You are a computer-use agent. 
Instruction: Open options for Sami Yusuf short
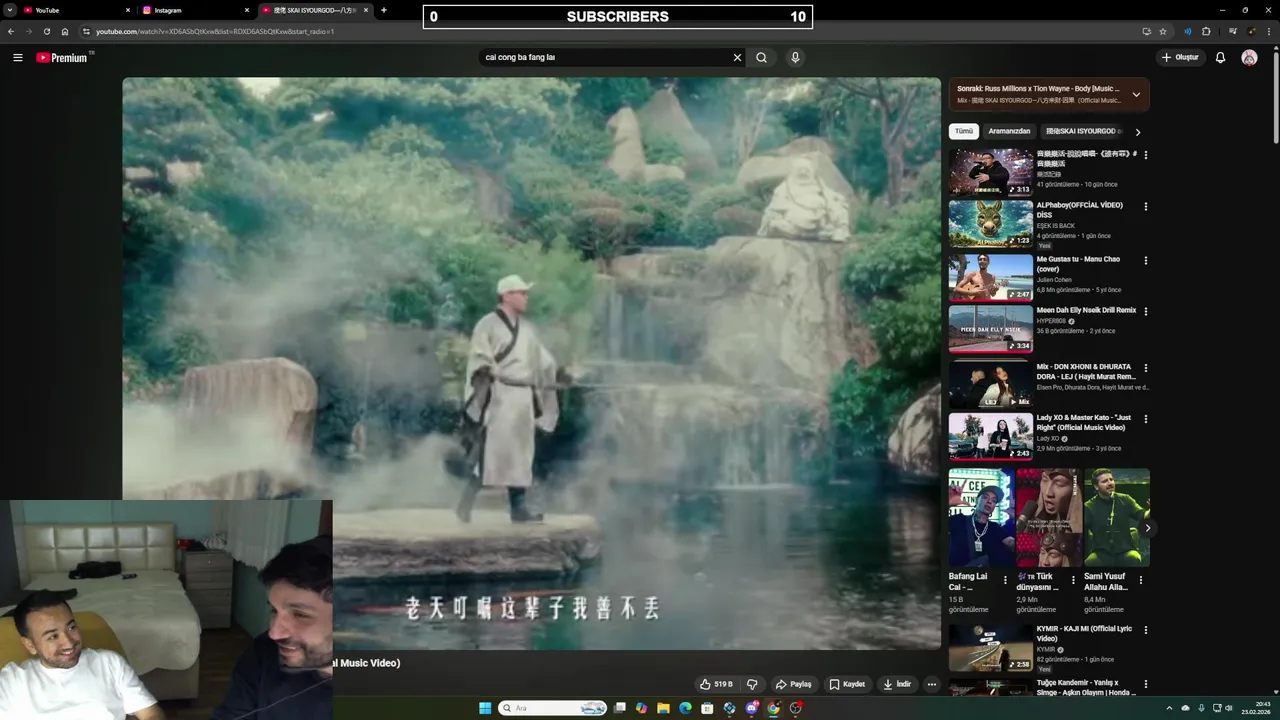(x=1141, y=580)
